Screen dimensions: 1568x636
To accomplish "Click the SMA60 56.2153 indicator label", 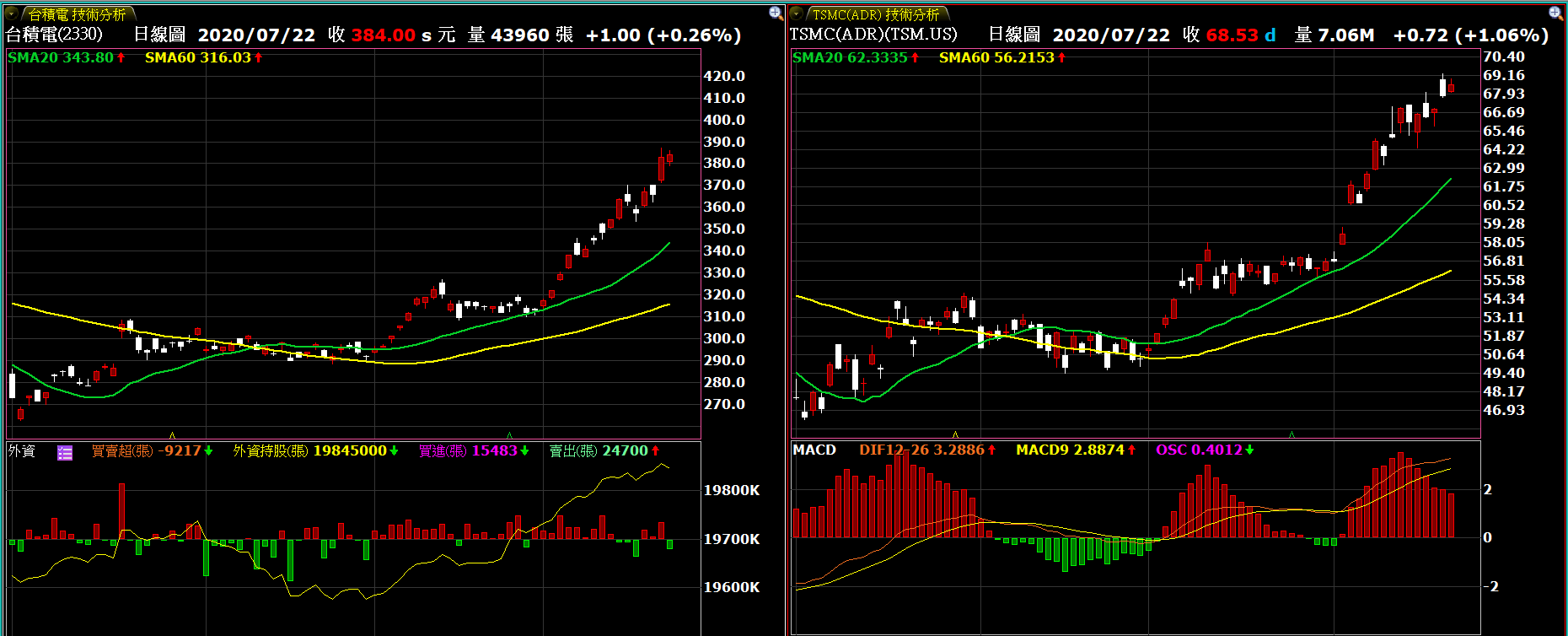I will tap(1002, 57).
